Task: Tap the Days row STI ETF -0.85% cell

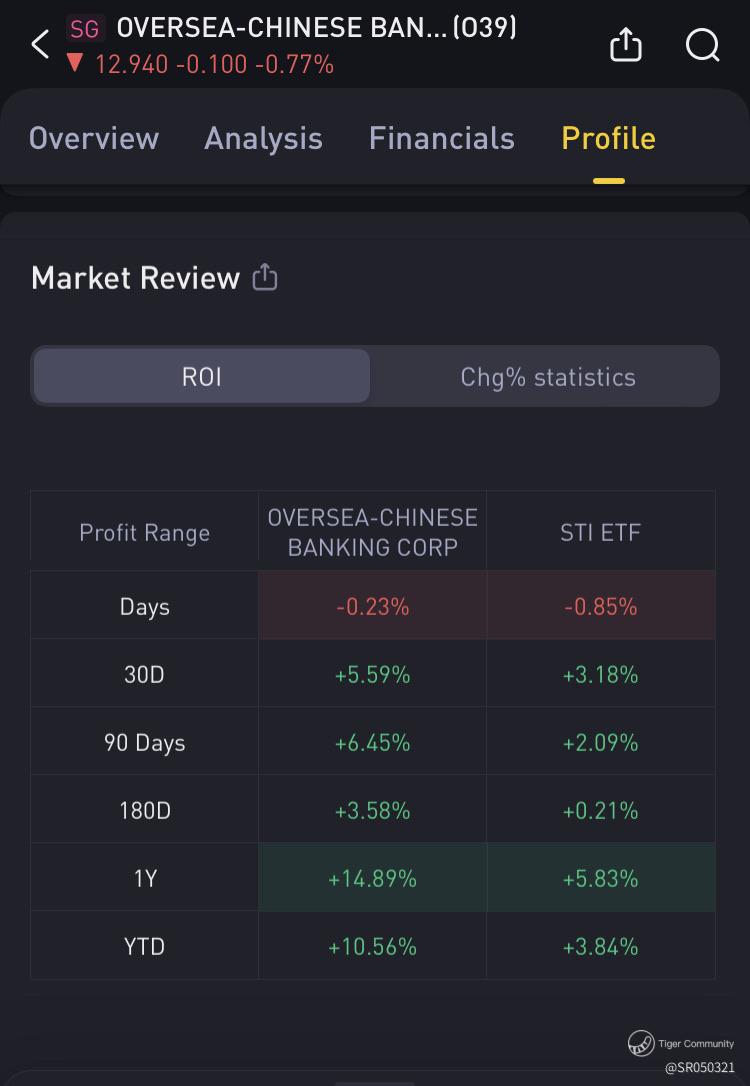Action: 600,606
